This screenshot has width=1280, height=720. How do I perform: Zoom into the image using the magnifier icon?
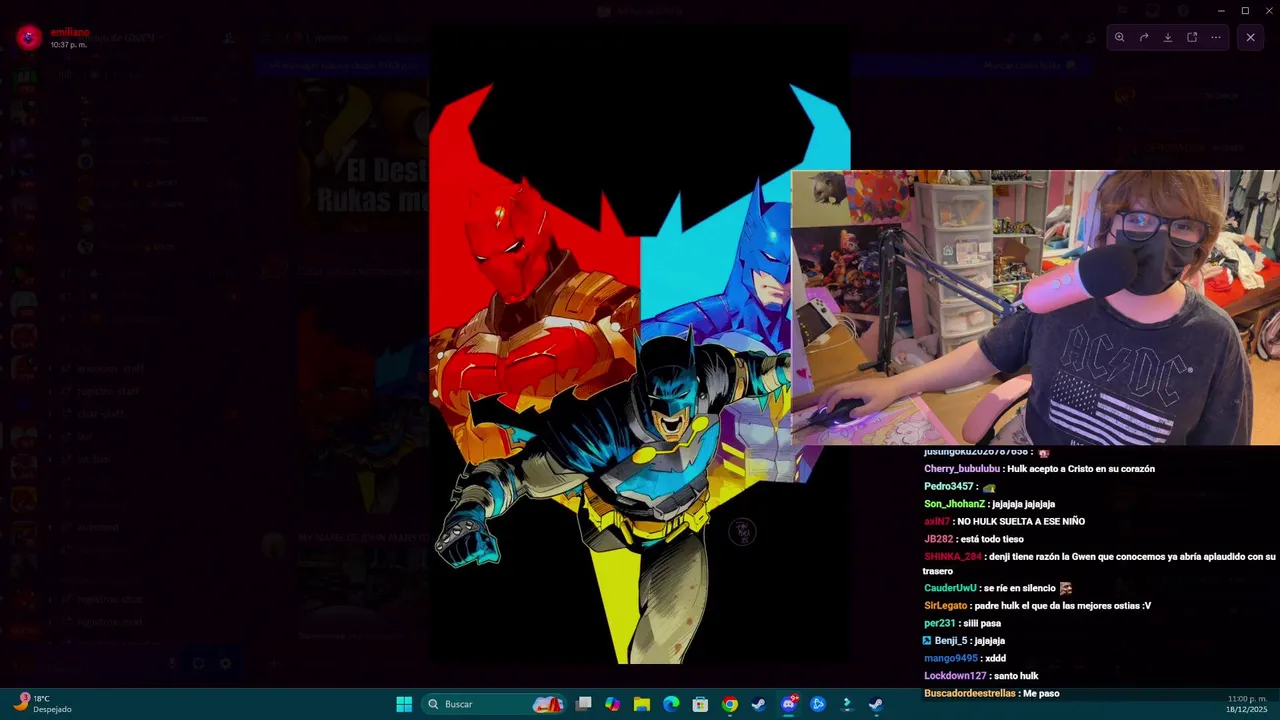coord(1119,37)
